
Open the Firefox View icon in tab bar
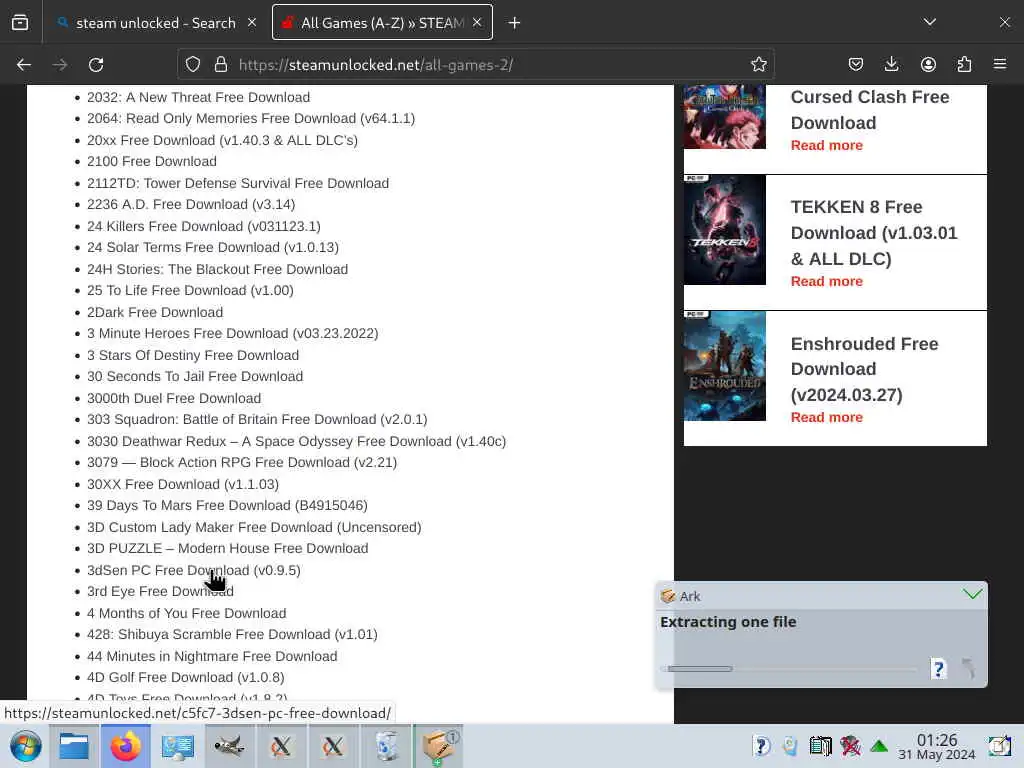tap(20, 23)
